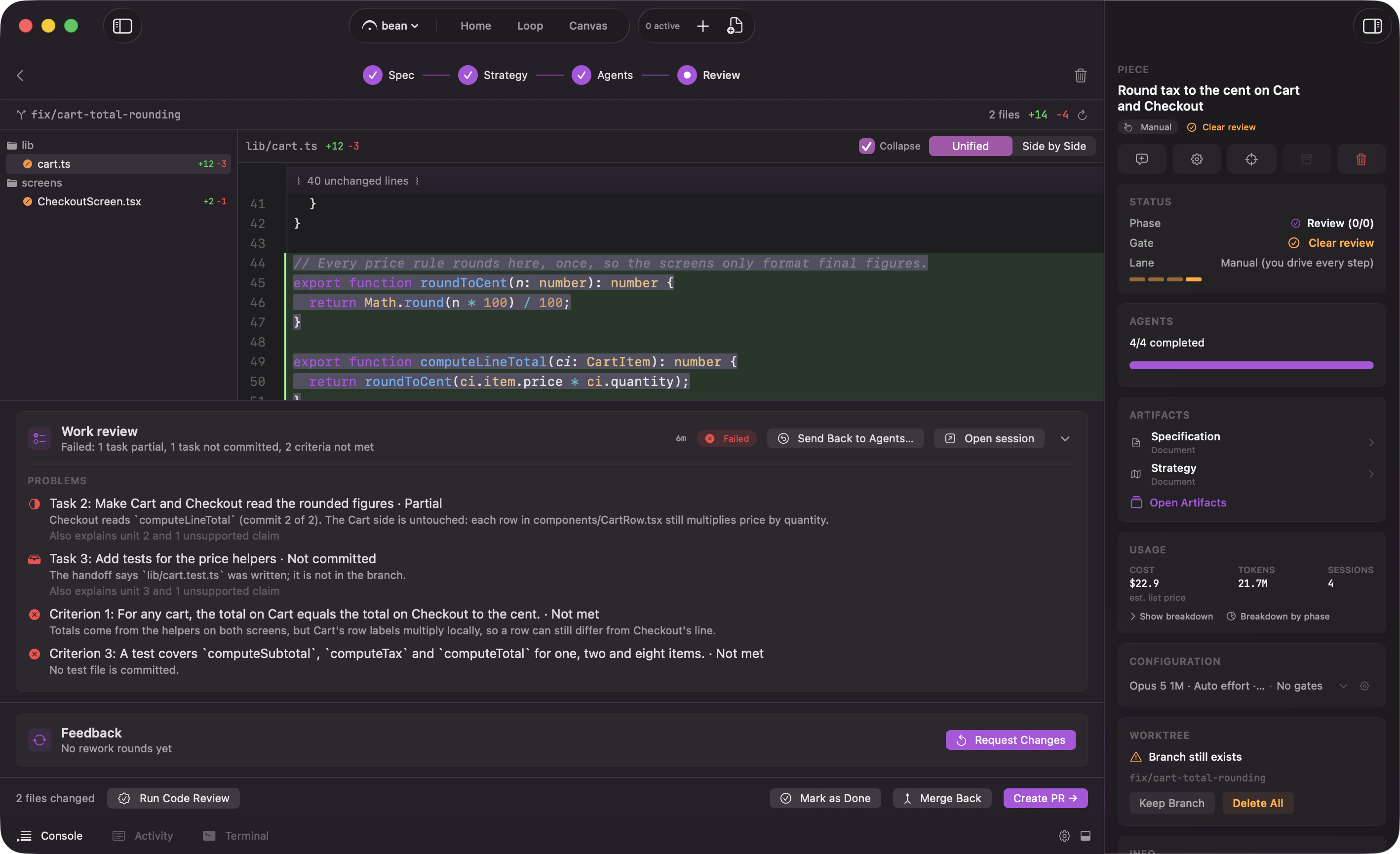Select the Review step
This screenshot has height=854, width=1400.
pos(708,75)
